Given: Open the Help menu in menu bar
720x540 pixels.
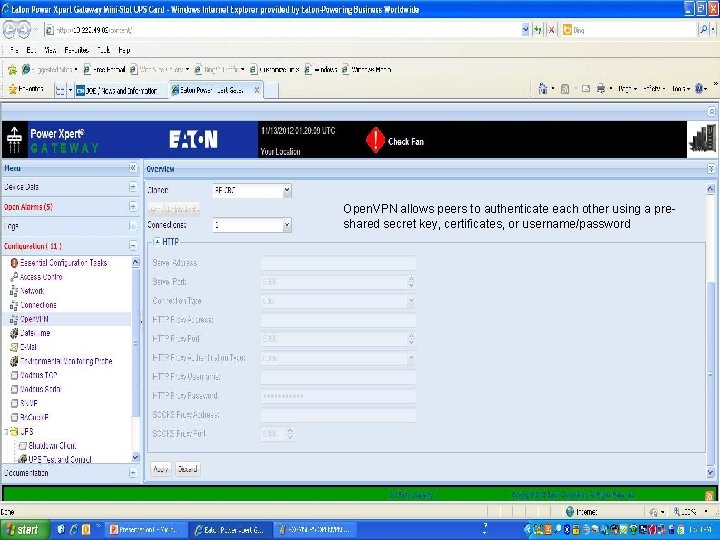Looking at the screenshot, I should [x=124, y=50].
